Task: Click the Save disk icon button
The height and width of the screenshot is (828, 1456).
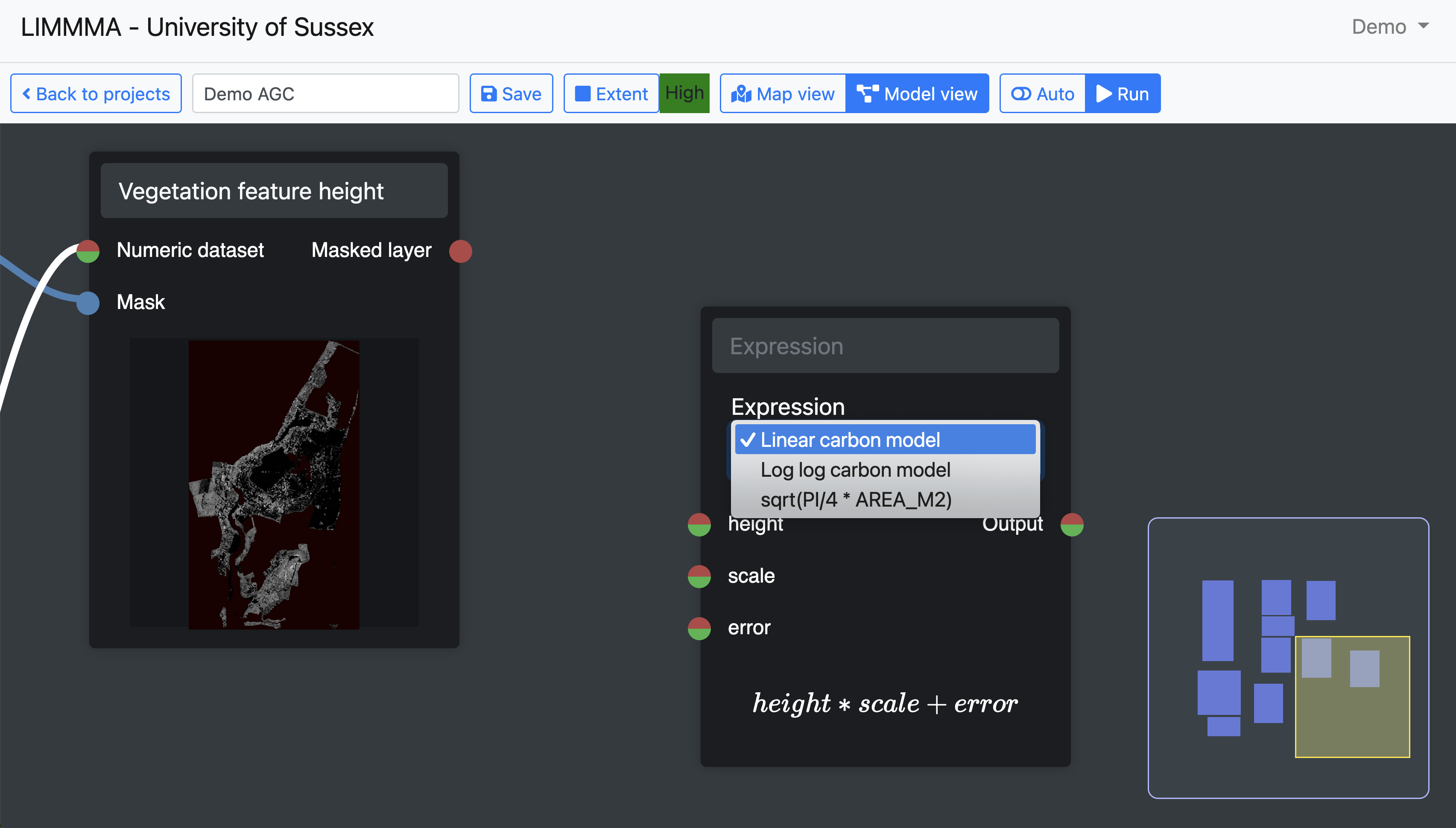Action: [511, 94]
